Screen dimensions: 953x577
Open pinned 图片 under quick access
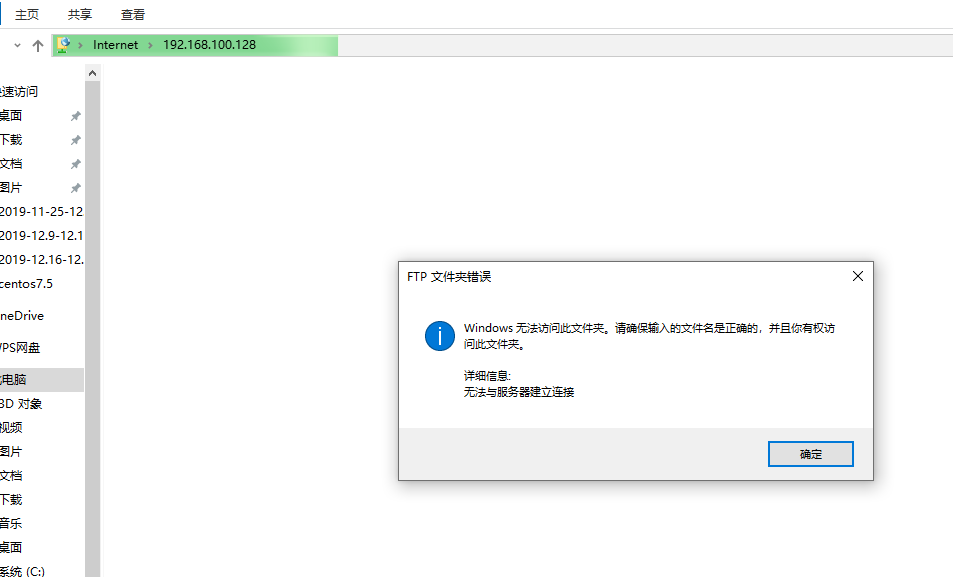tap(11, 188)
